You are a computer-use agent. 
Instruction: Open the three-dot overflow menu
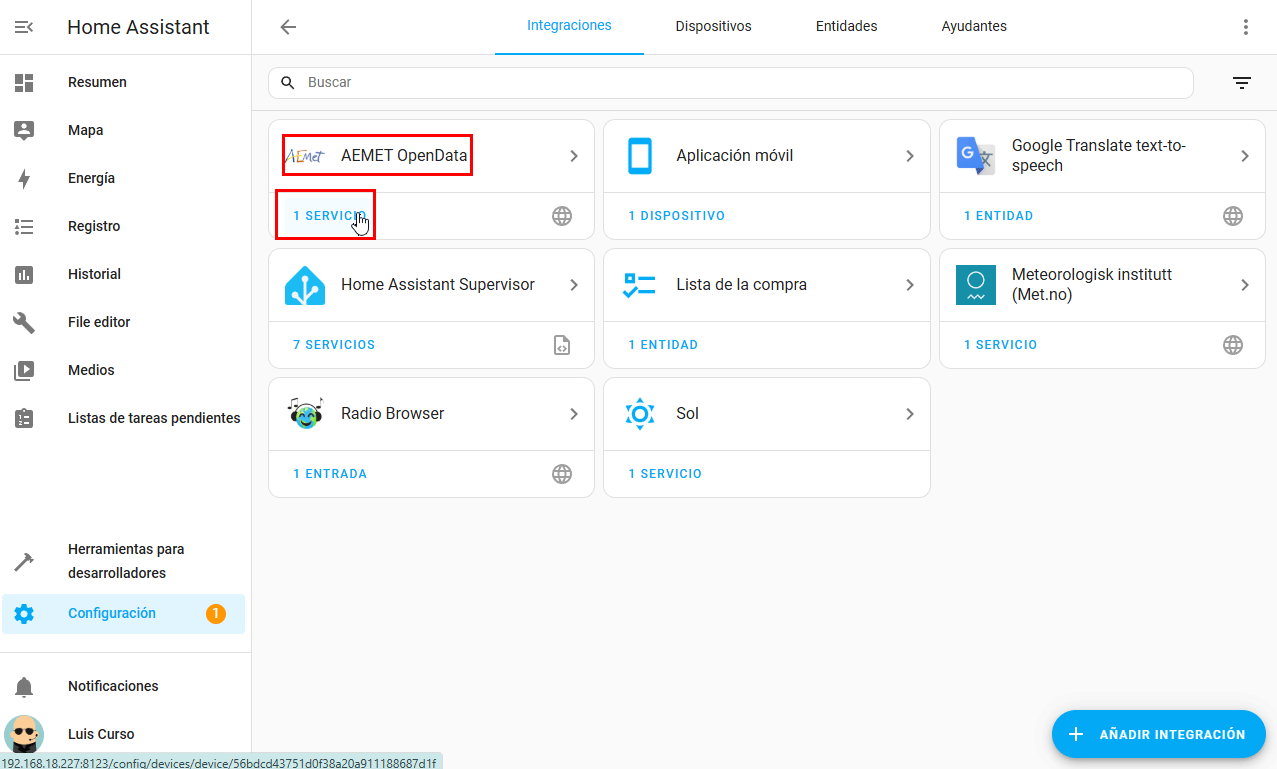tap(1245, 27)
